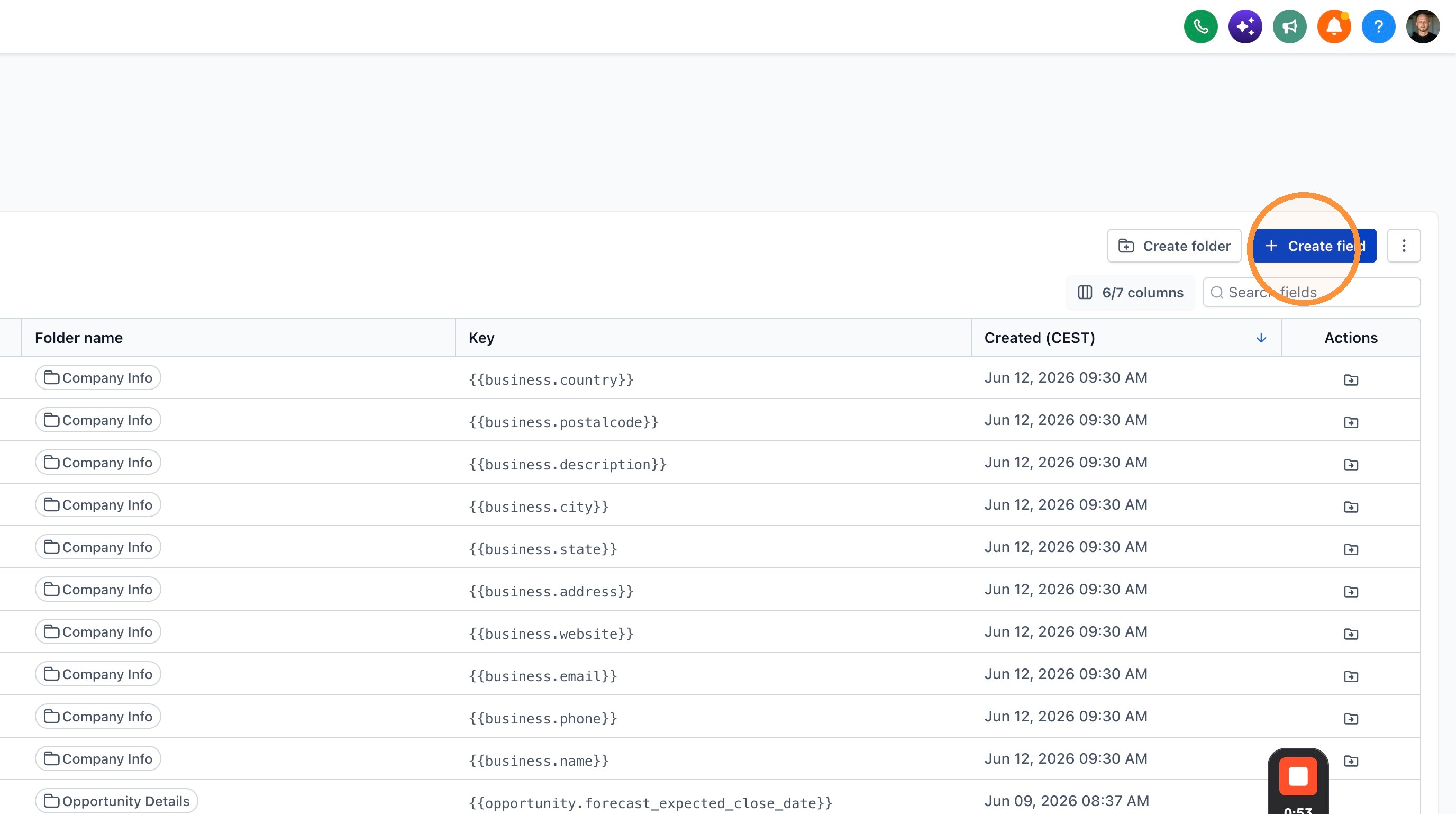Open Company Info folder tag for business.city

tap(98, 505)
